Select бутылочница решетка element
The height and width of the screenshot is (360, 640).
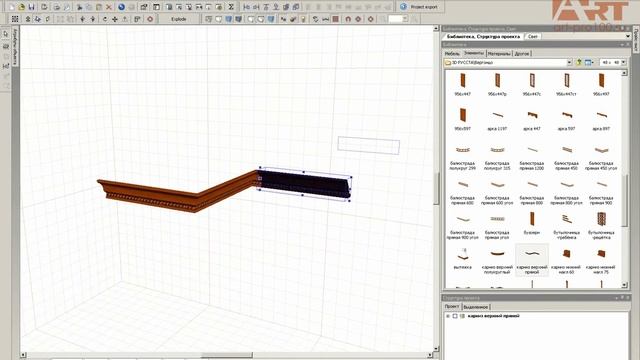601,226
